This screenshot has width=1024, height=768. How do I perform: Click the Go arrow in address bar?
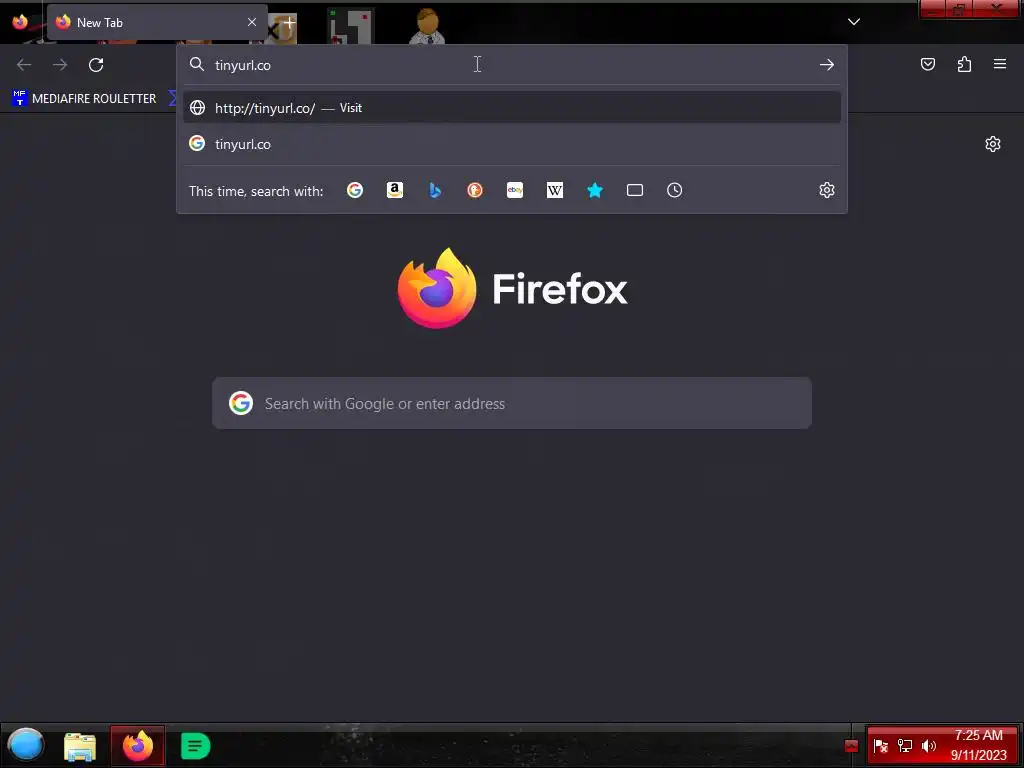point(827,65)
